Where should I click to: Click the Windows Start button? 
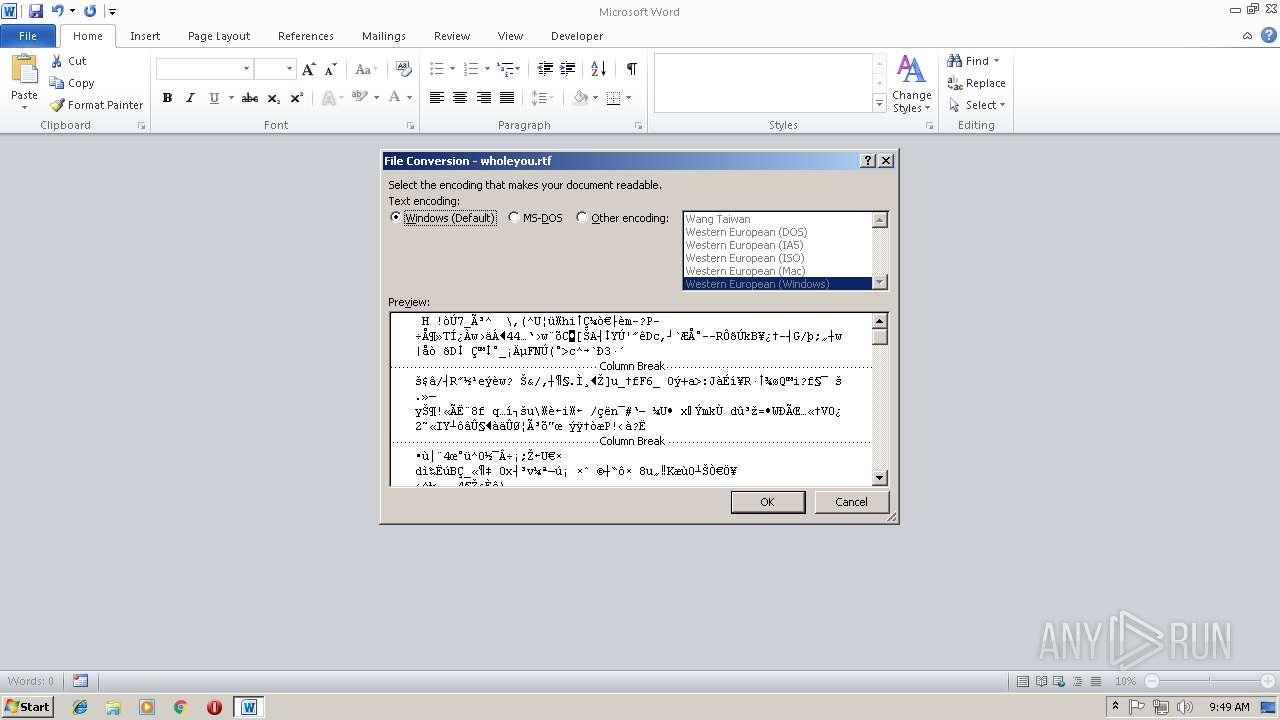click(27, 707)
